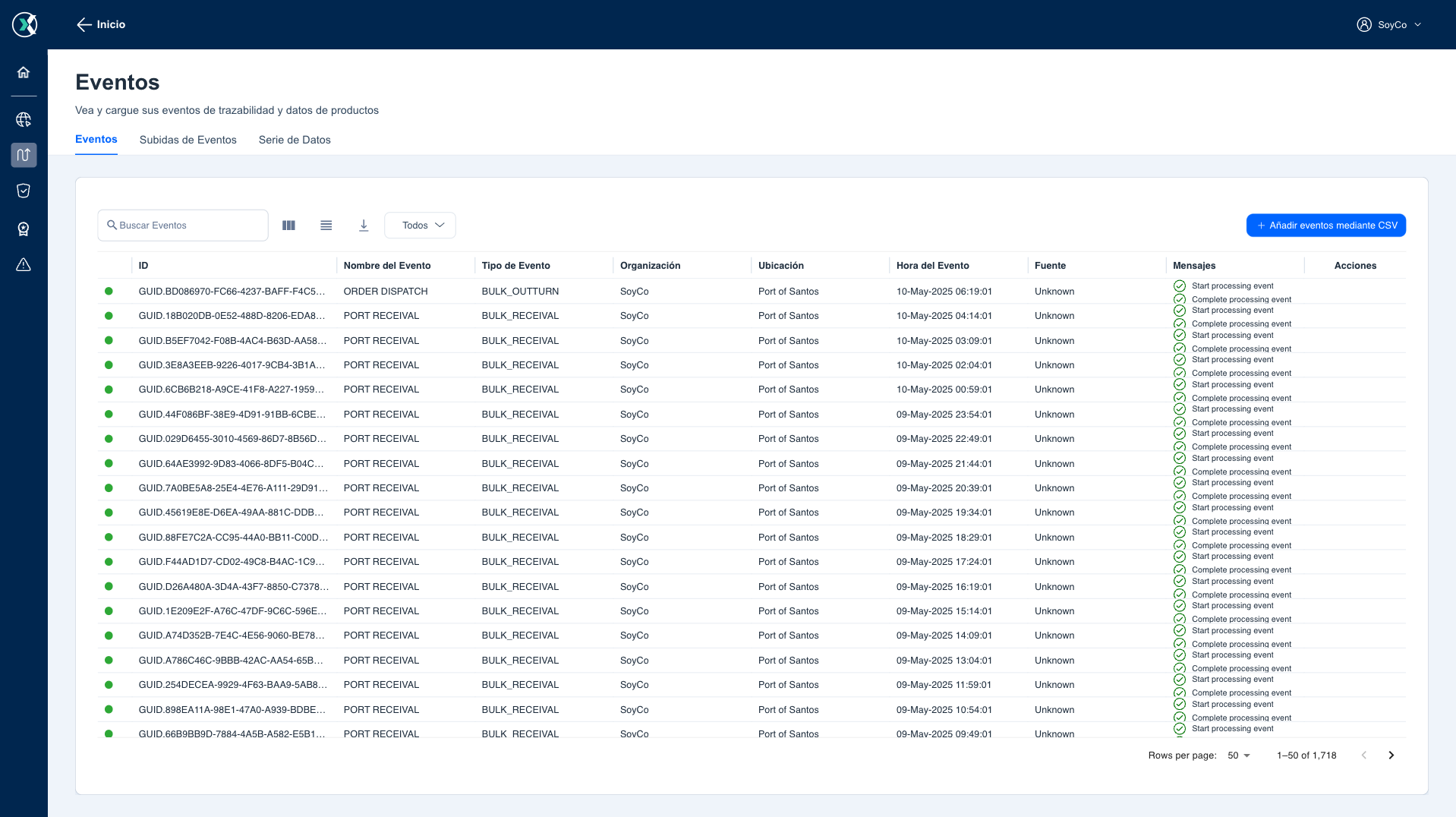Click status dot for event 10-May-2025 03:09:01
The width and height of the screenshot is (1456, 817).
109,340
